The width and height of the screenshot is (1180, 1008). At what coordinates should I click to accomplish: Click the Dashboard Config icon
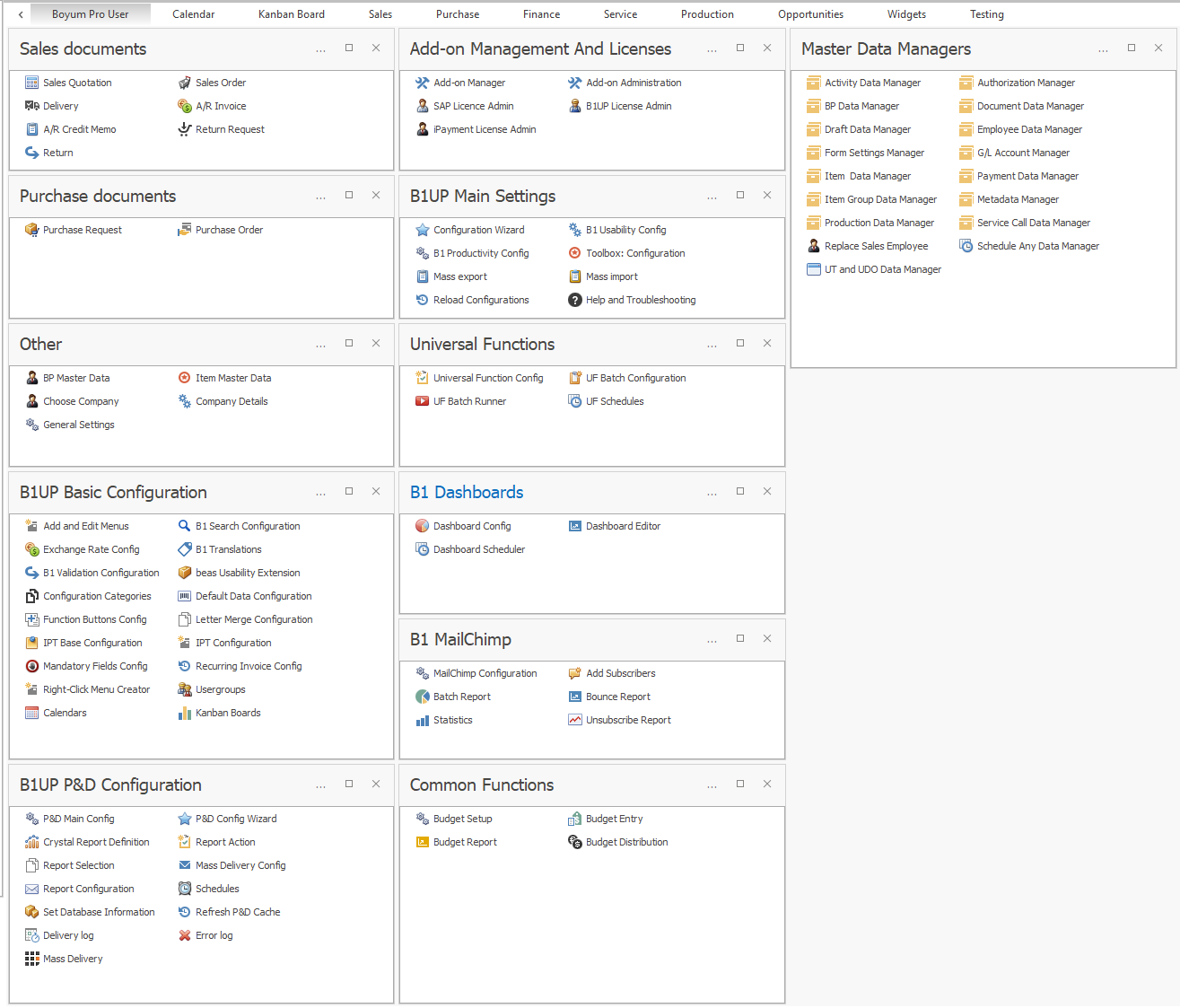point(423,526)
